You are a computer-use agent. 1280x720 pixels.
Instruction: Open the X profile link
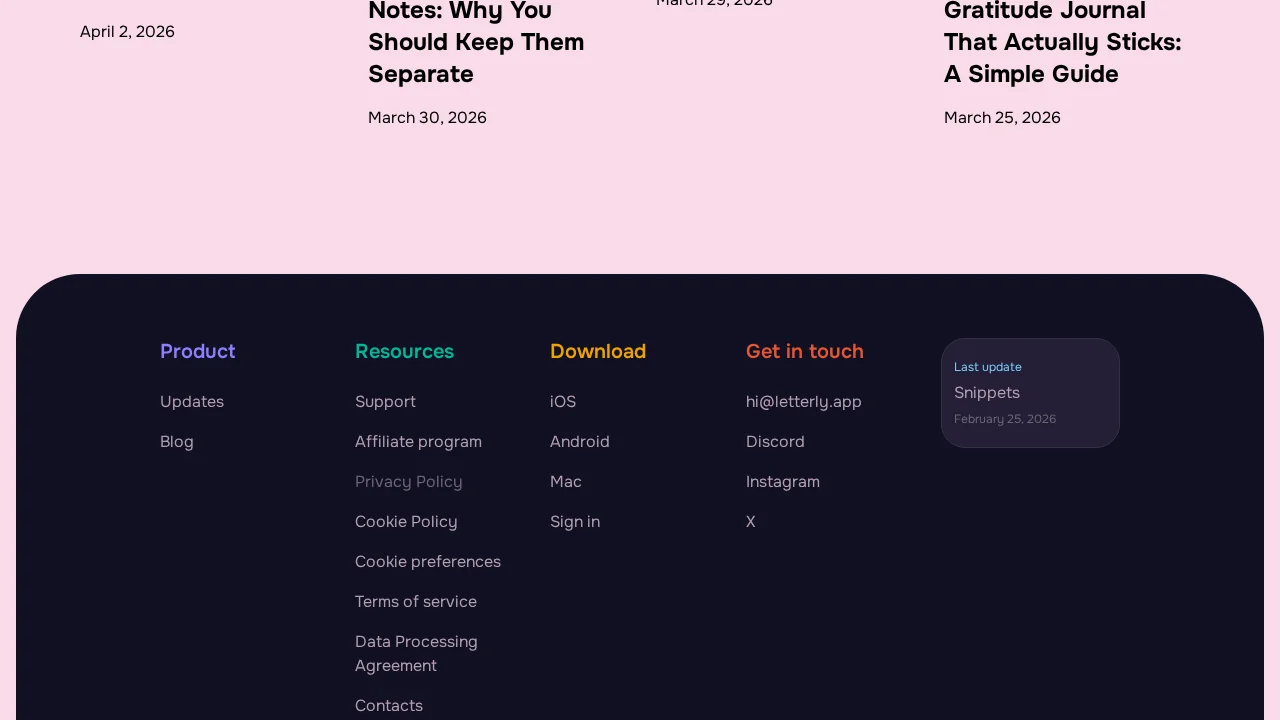click(x=751, y=521)
